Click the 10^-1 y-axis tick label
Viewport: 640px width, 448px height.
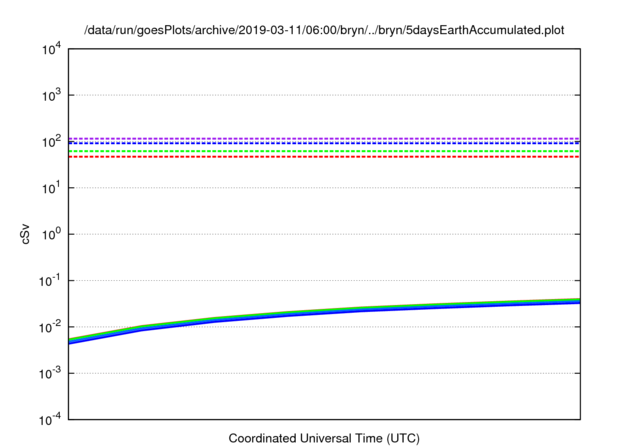[x=50, y=281]
